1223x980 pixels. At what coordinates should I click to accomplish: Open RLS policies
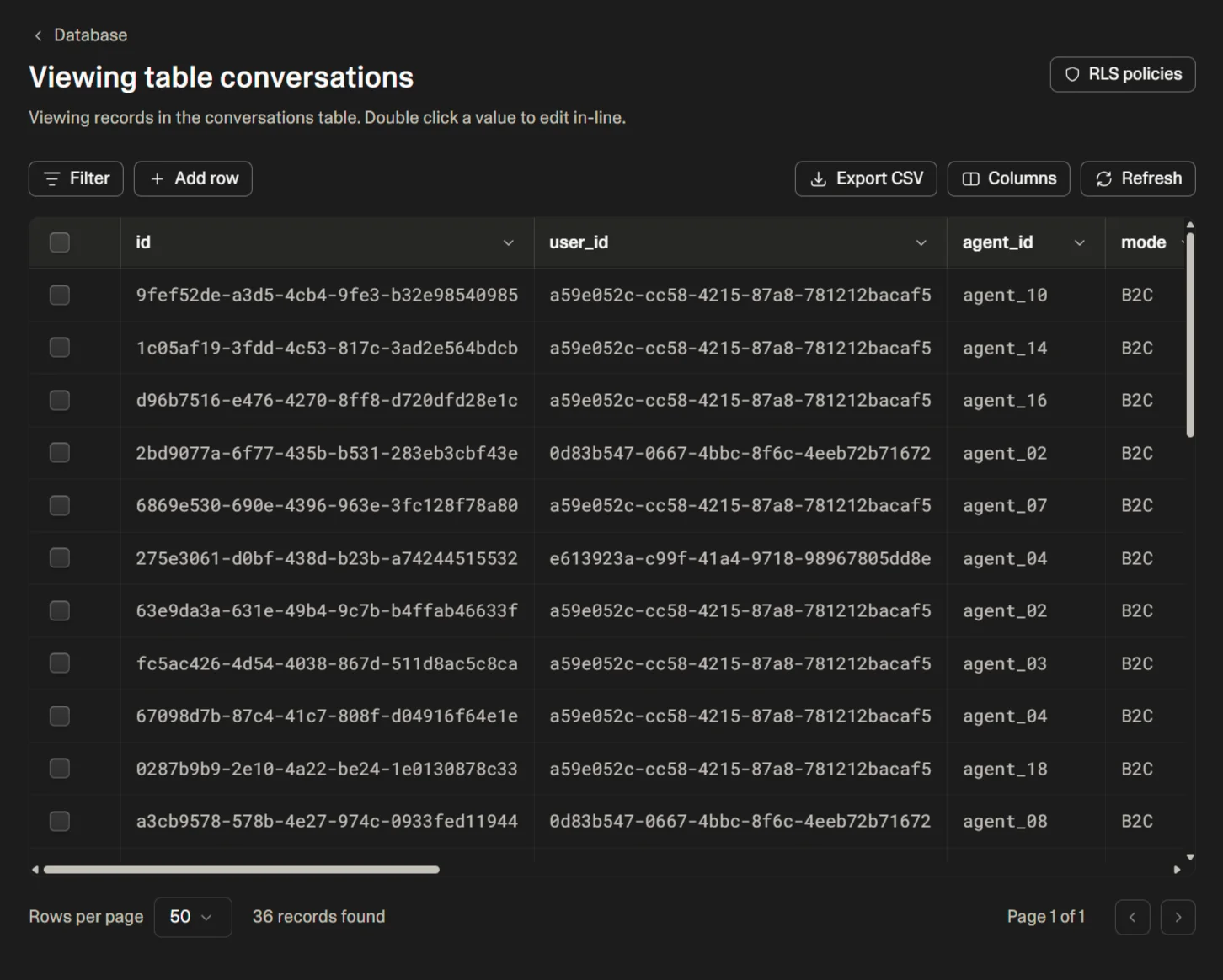point(1122,74)
